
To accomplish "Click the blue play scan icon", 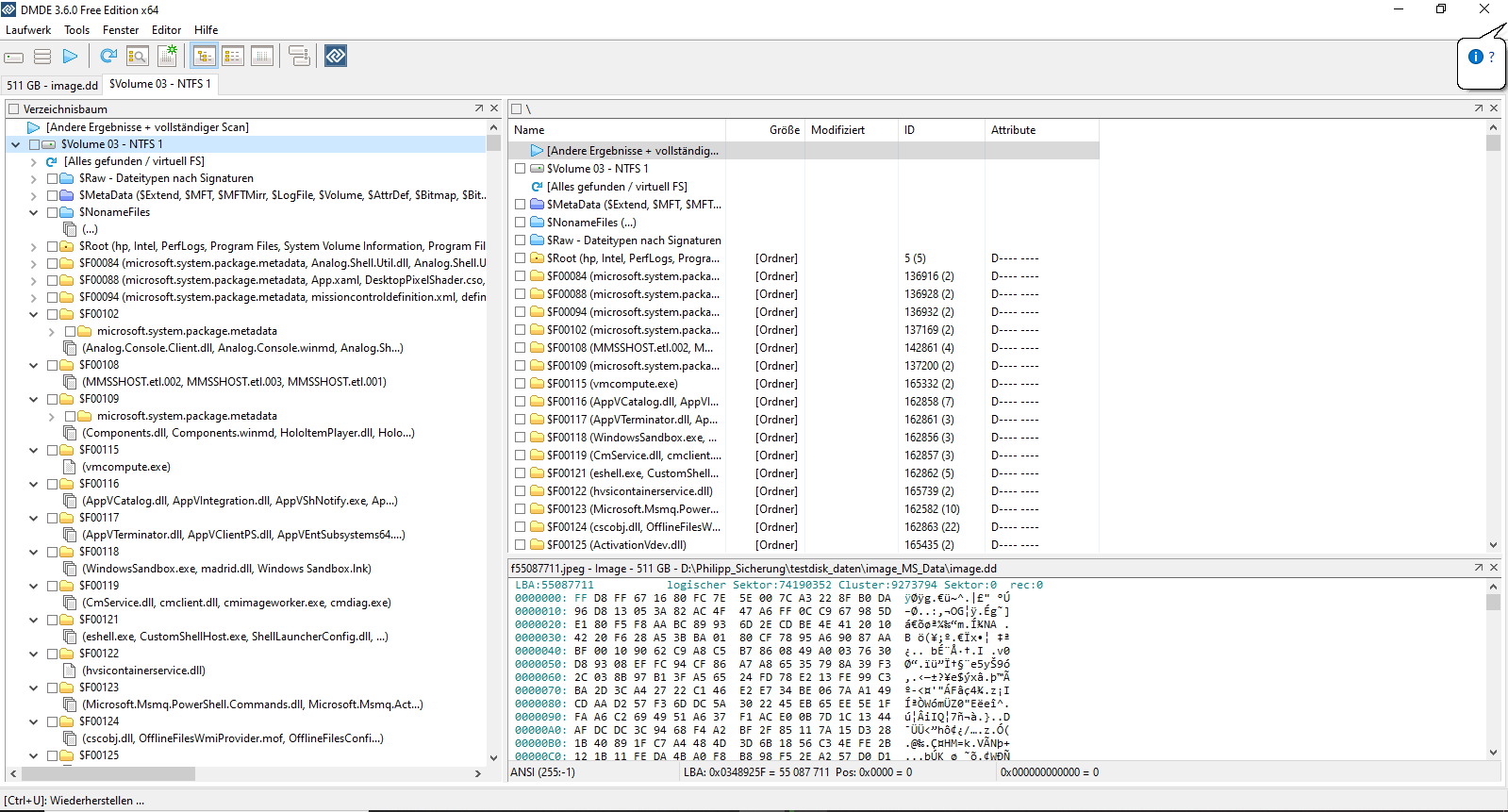I will [x=71, y=57].
